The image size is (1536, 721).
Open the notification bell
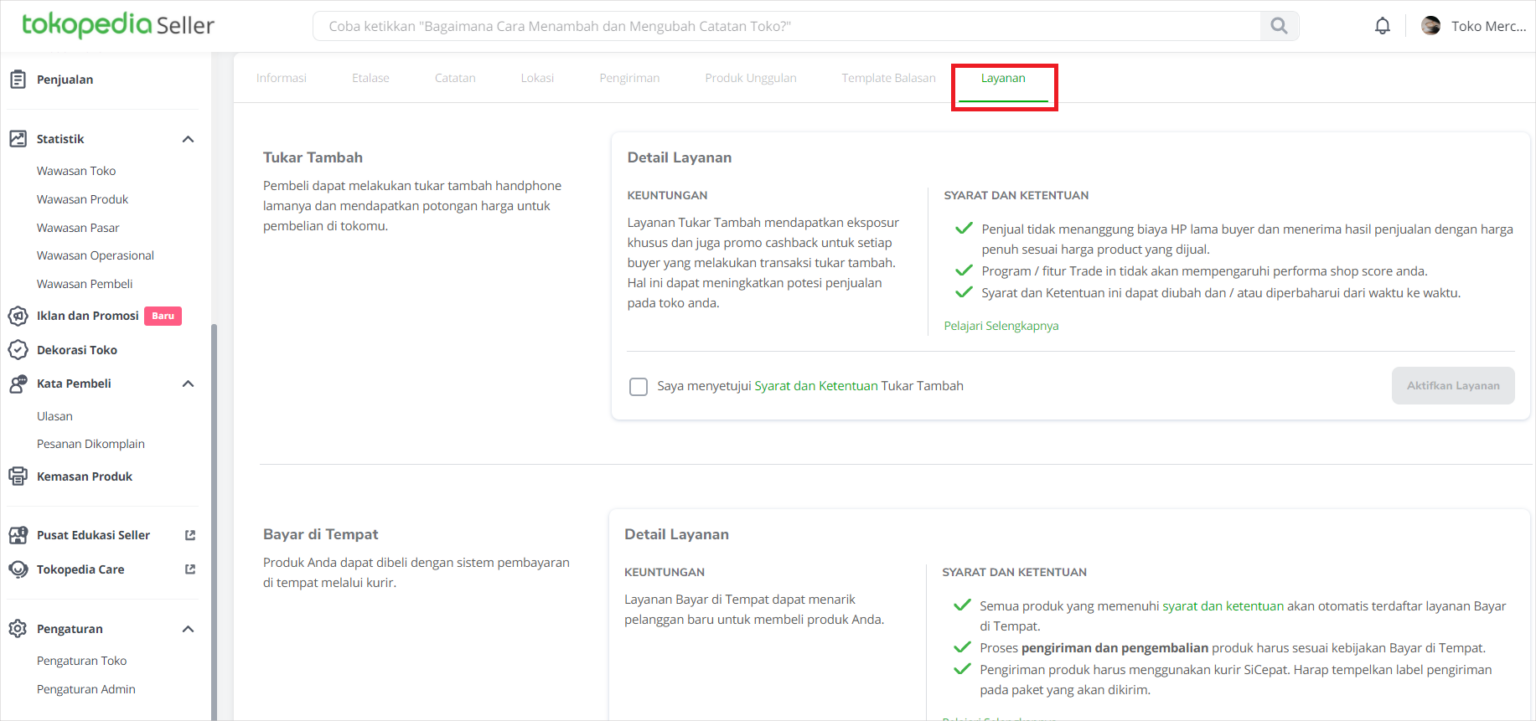[1382, 26]
